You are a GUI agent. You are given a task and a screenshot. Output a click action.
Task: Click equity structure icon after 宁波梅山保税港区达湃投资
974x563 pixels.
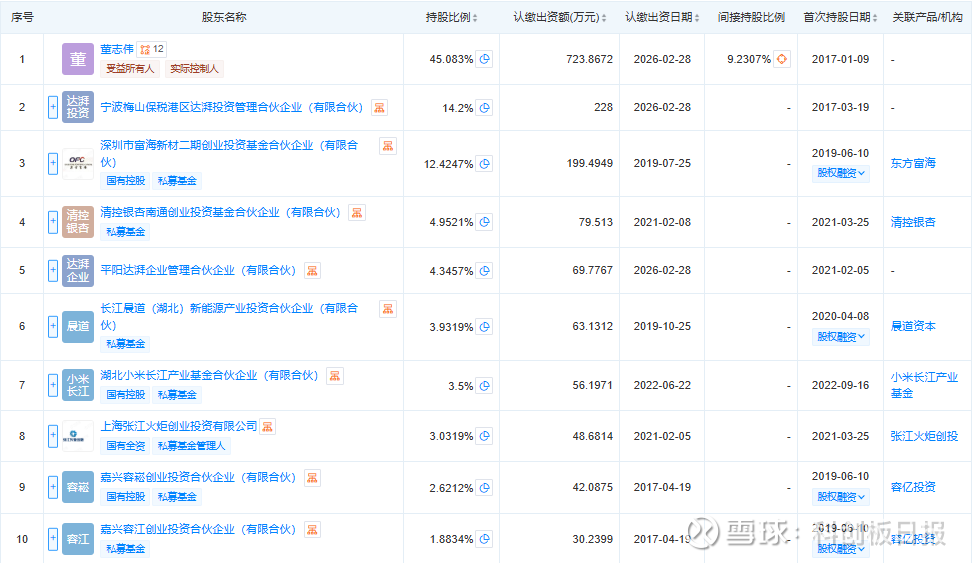(379, 108)
